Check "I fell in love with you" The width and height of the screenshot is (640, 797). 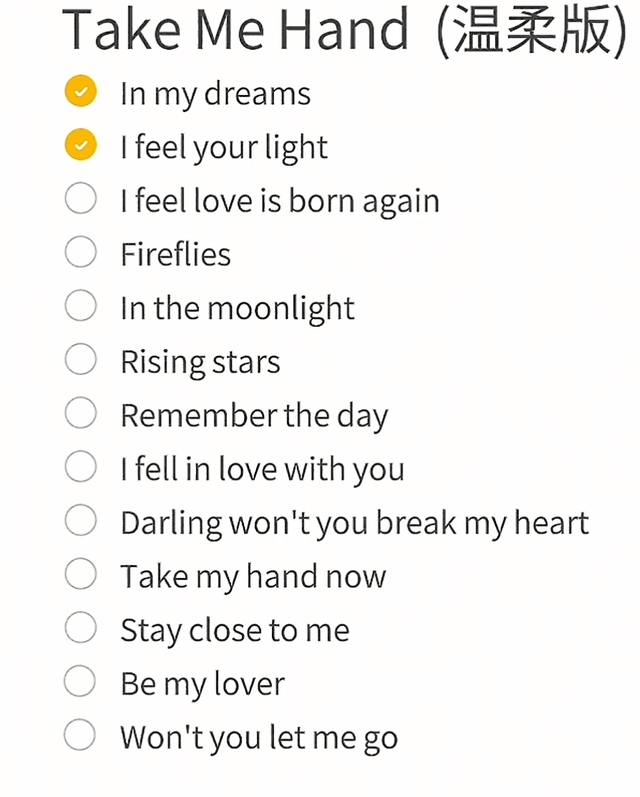(x=80, y=466)
